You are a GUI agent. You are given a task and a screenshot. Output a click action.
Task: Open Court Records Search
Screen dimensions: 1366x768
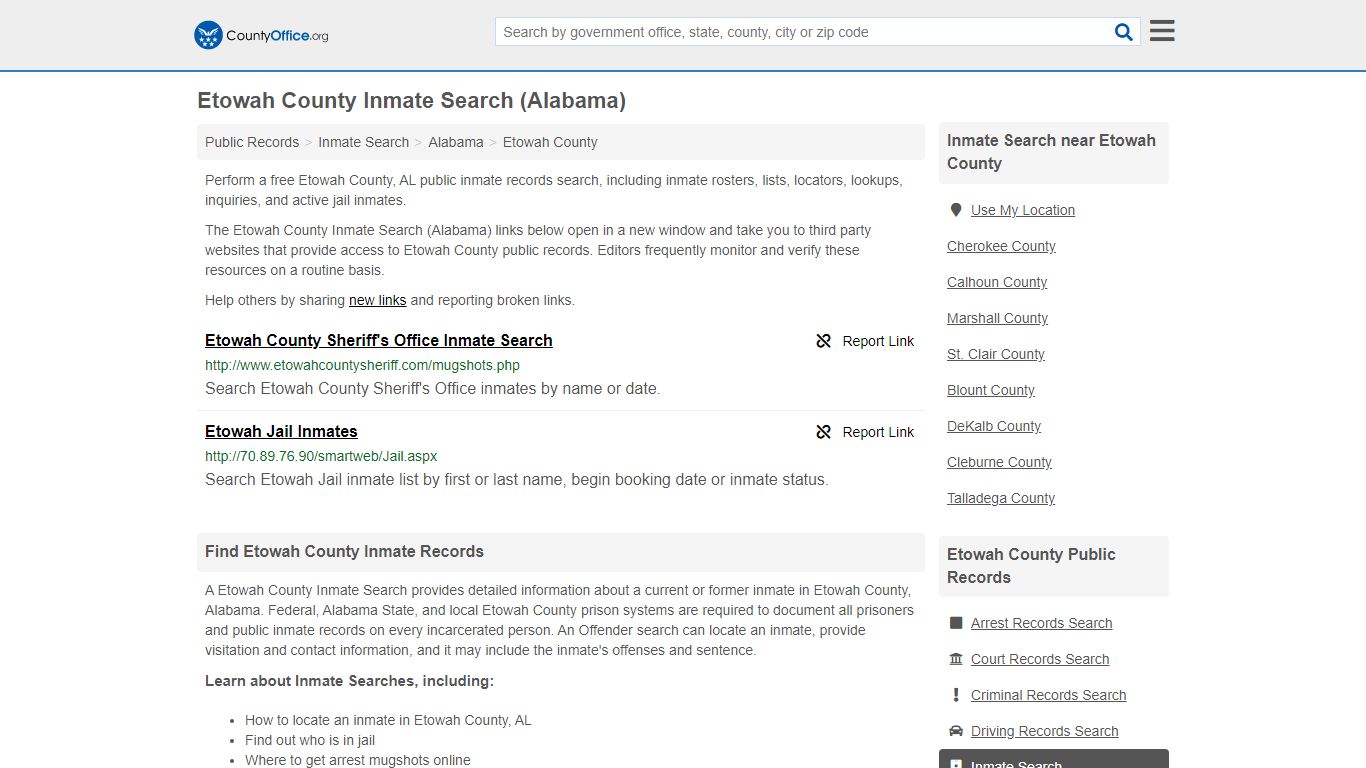[x=1040, y=659]
